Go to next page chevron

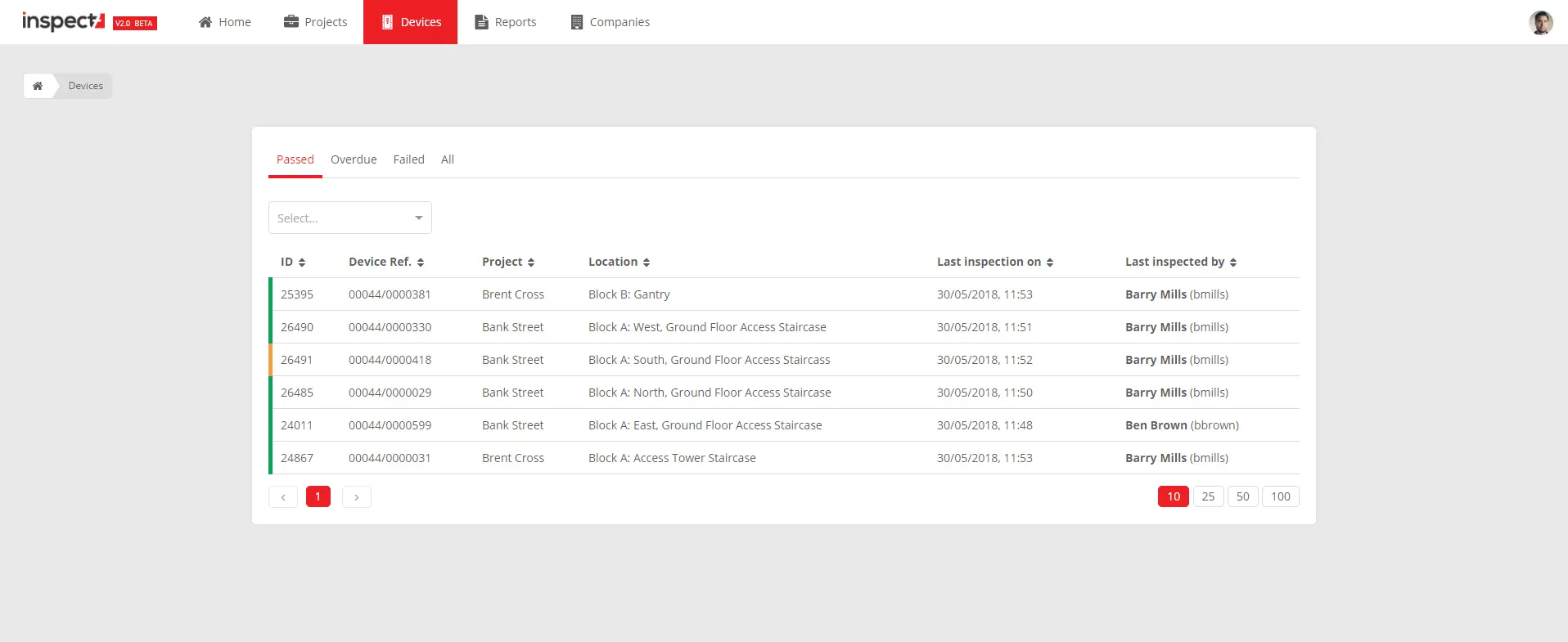click(357, 497)
